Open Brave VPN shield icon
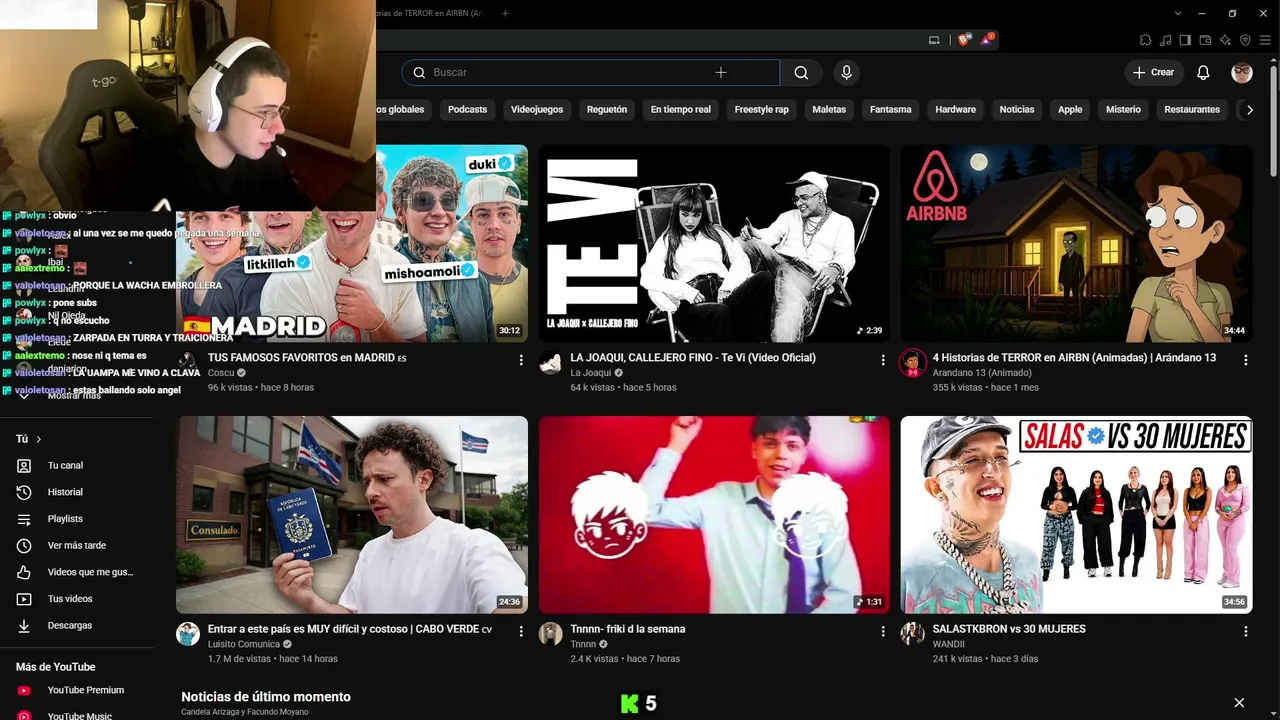 1245,40
